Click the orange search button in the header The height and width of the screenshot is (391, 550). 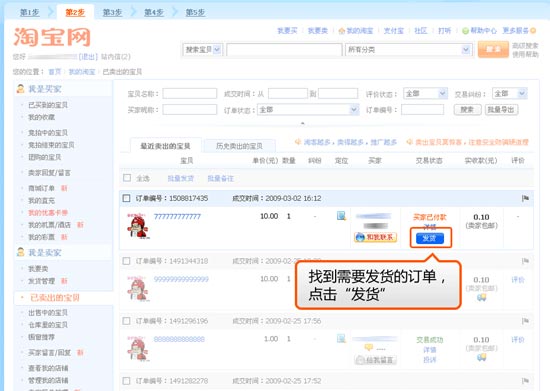click(x=493, y=49)
